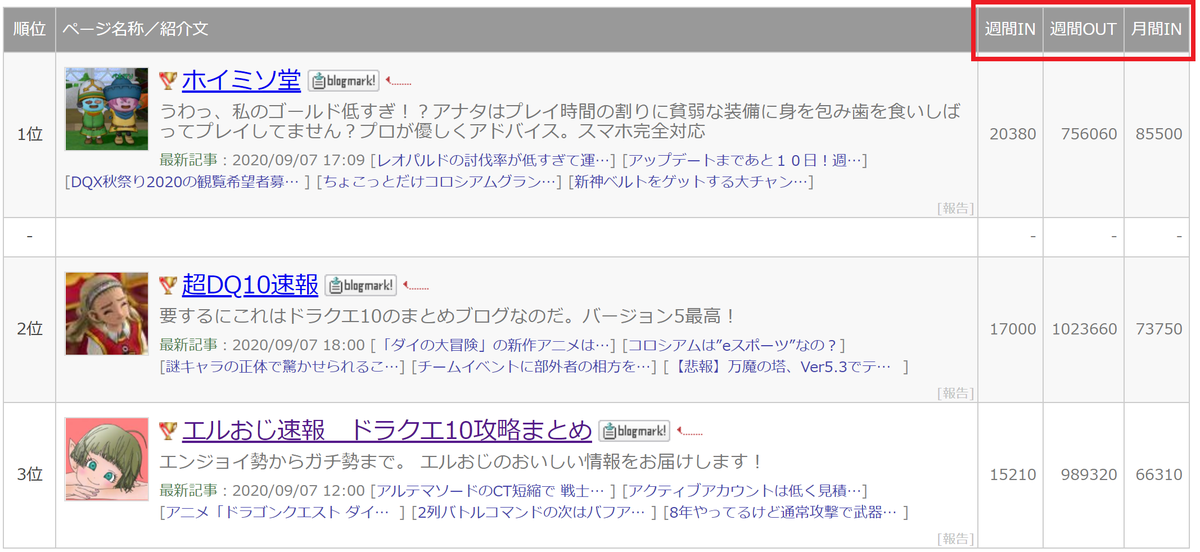The image size is (1200, 552).
Task: Click 報告 link in the 1位 row
Action: click(956, 209)
